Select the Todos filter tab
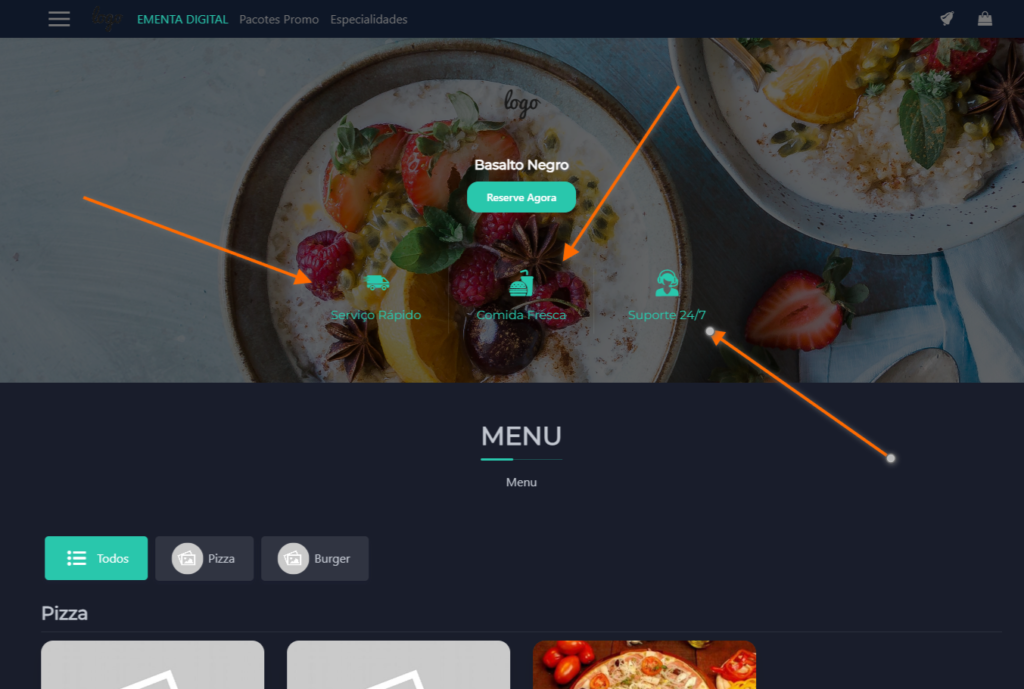The height and width of the screenshot is (689, 1024). coord(96,558)
